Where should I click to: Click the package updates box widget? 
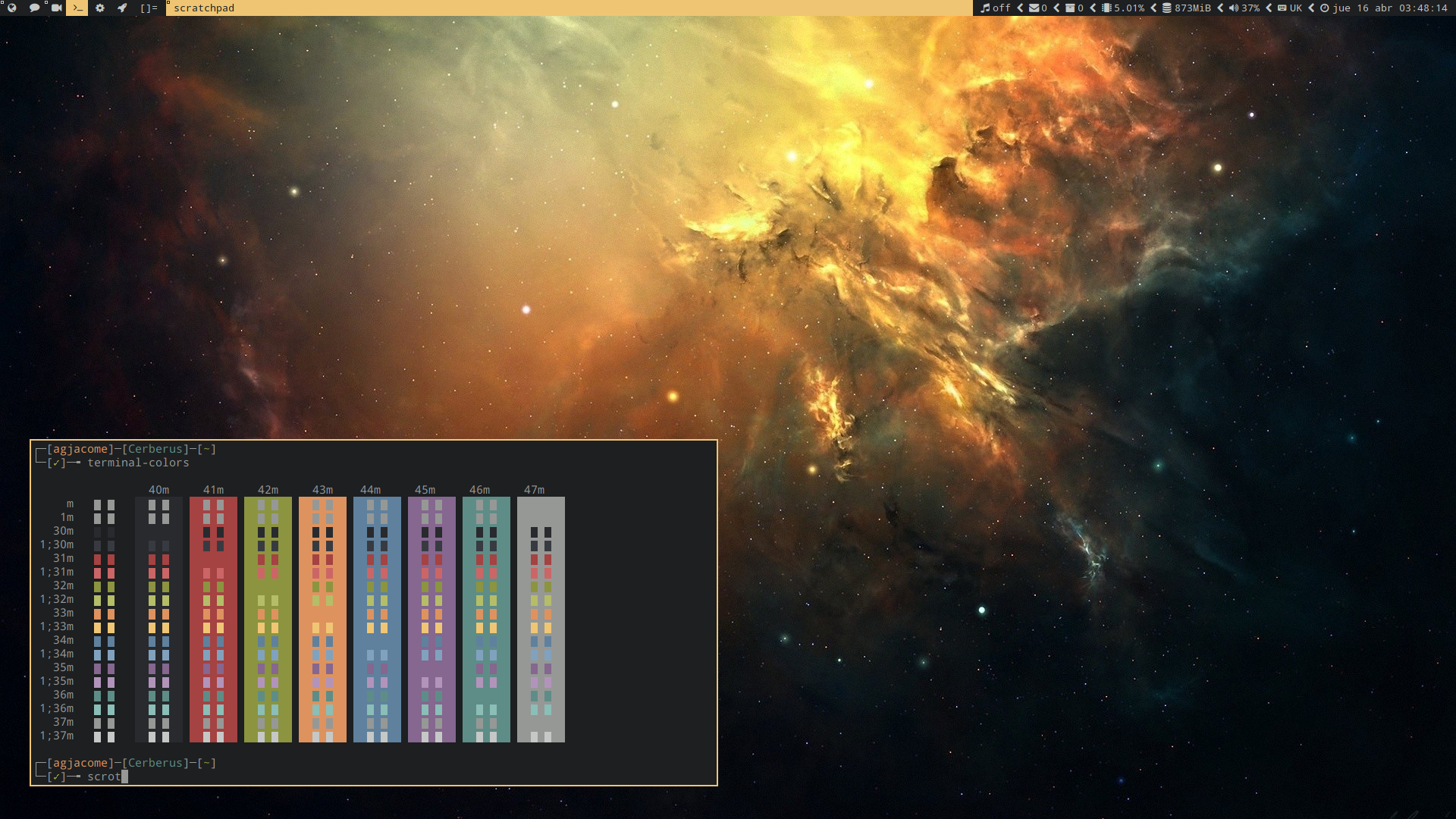(1074, 8)
